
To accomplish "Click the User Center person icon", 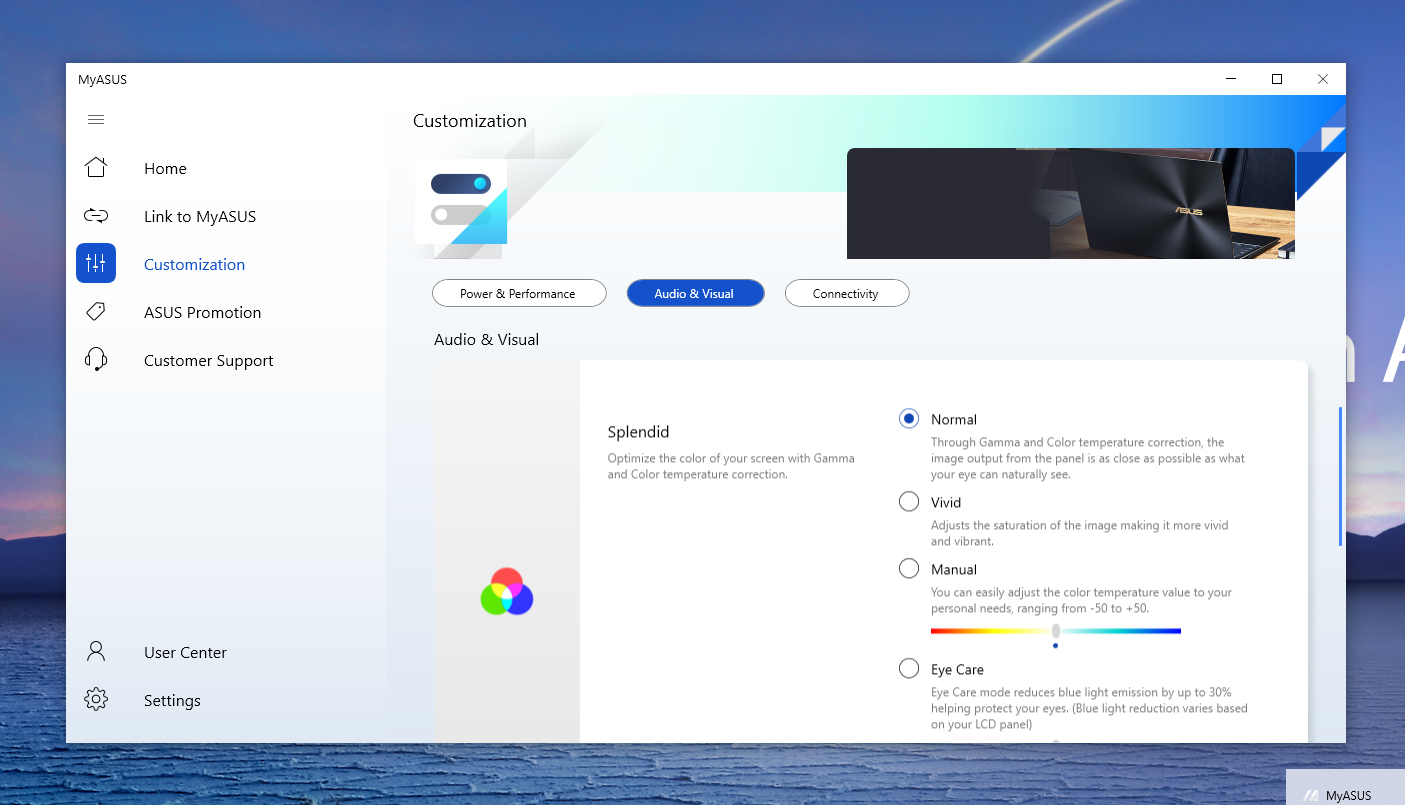I will click(96, 652).
